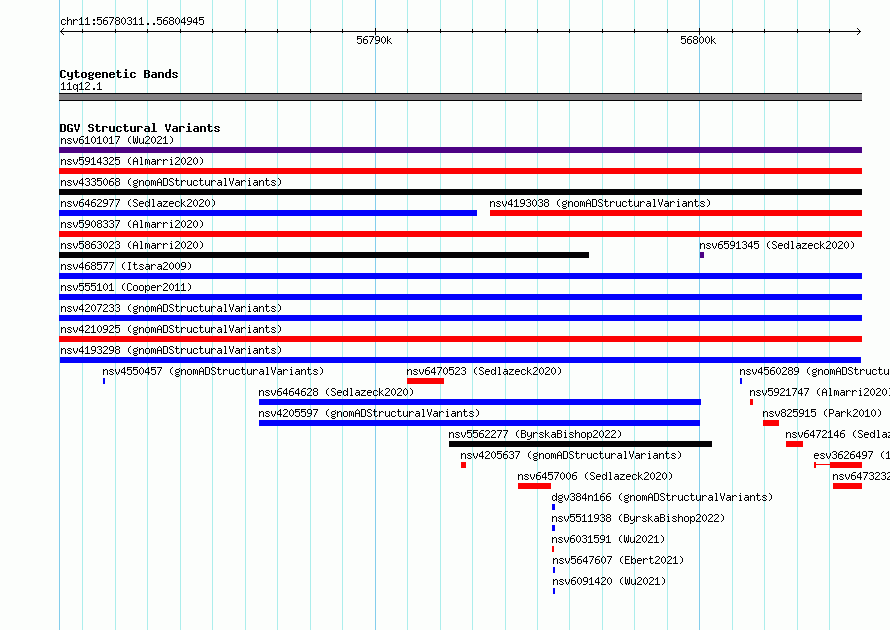Open nsv5914325 (Almarri2020) variant label
The height and width of the screenshot is (630, 890).
pyautogui.click(x=132, y=161)
